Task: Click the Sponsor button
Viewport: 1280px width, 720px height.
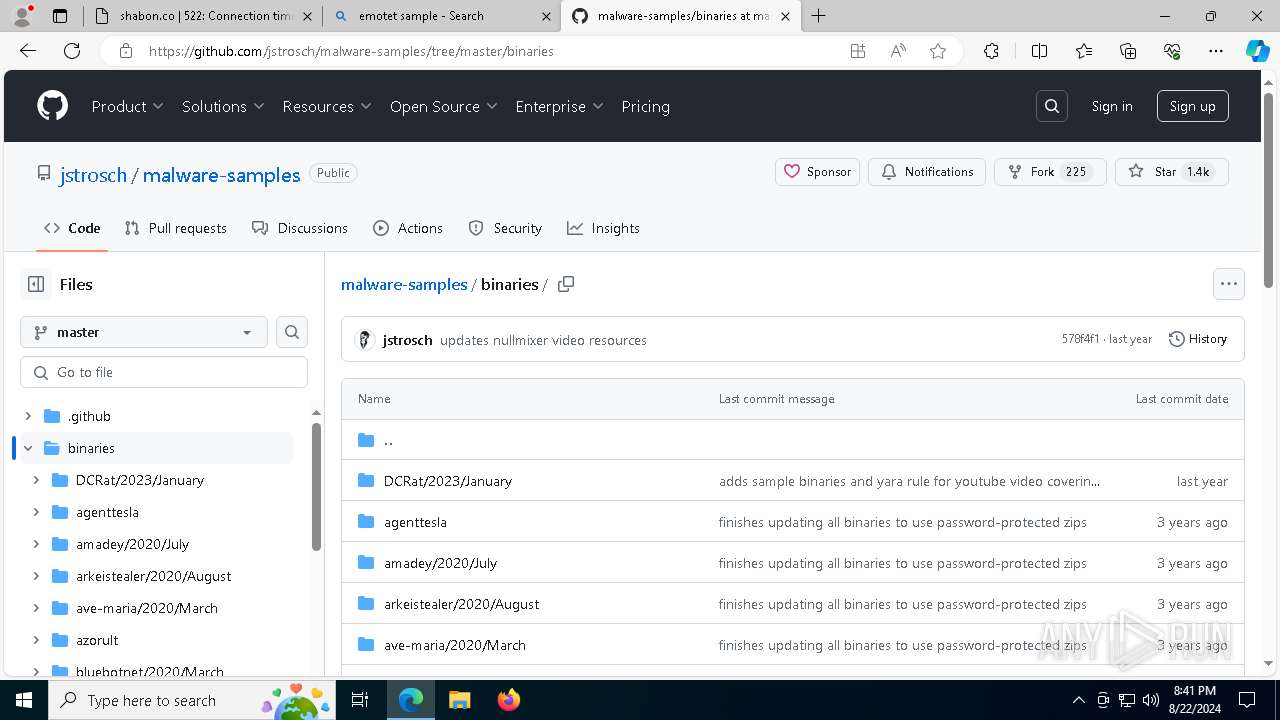Action: [817, 172]
